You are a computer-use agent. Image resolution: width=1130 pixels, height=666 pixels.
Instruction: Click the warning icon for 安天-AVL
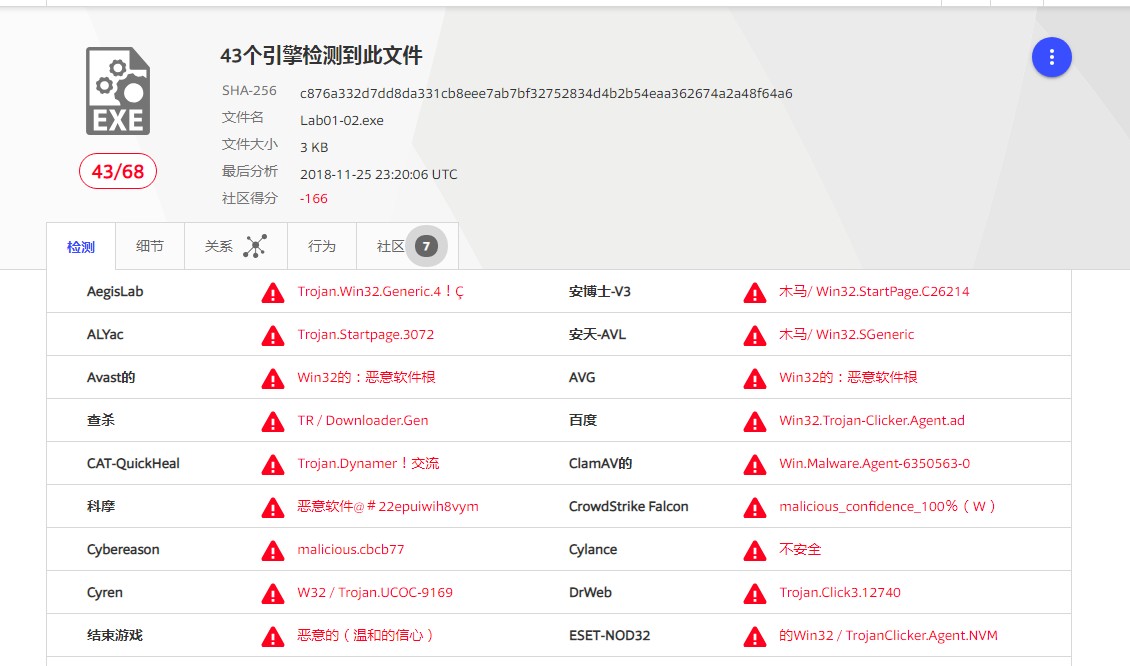[755, 336]
